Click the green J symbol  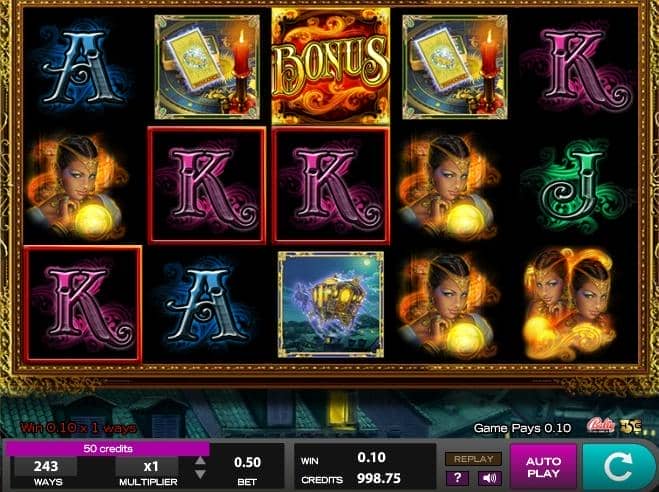pyautogui.click(x=575, y=187)
